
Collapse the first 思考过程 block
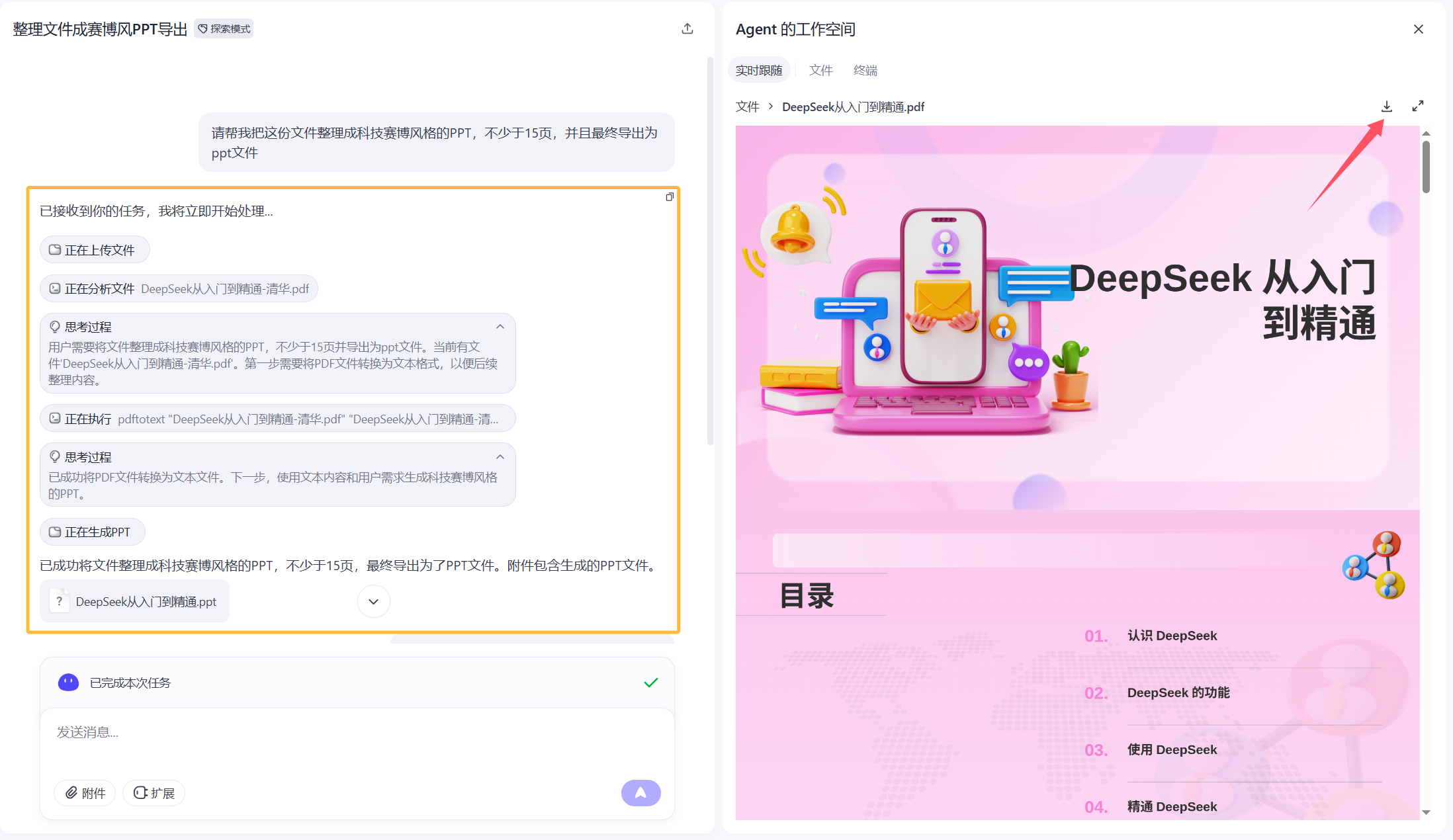[x=500, y=327]
